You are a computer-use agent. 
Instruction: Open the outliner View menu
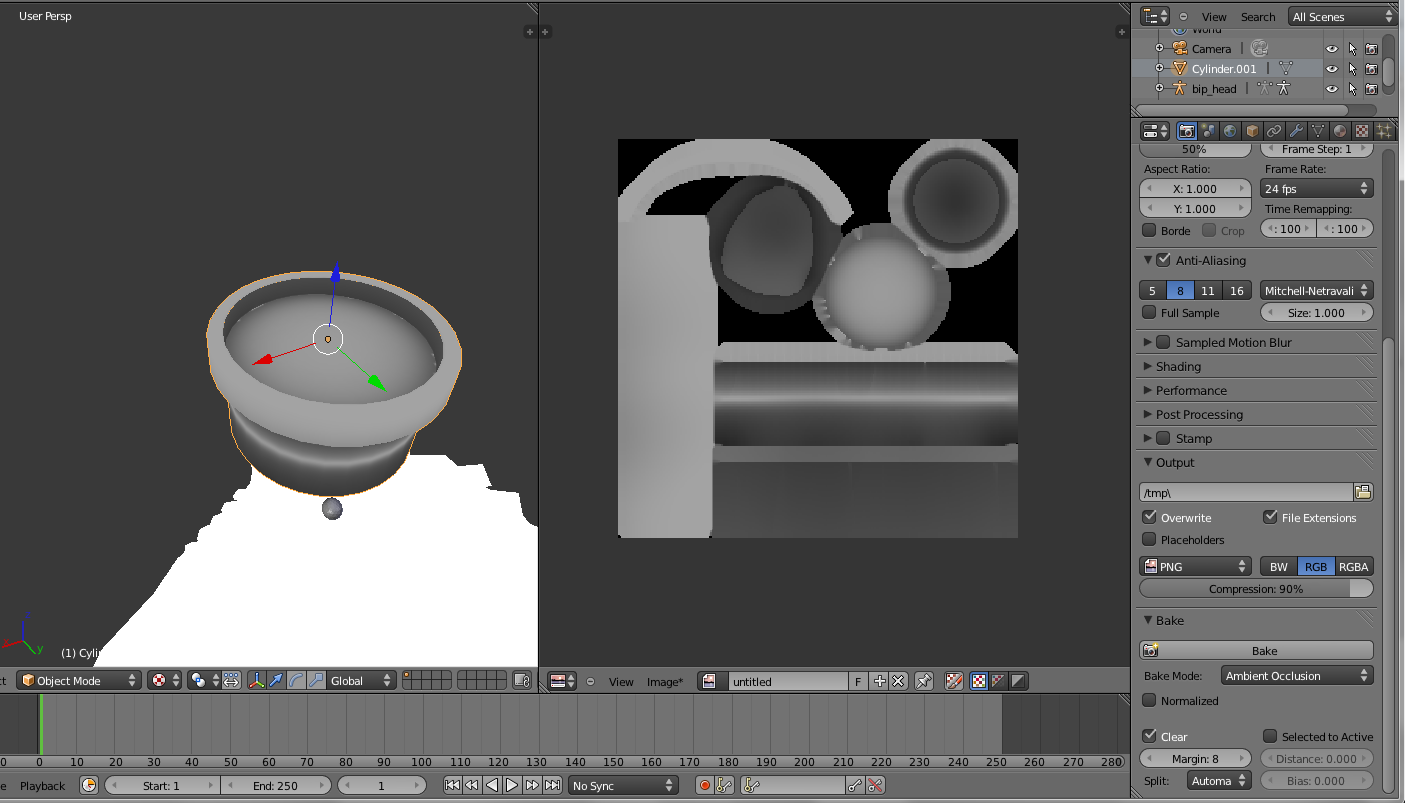[1214, 16]
